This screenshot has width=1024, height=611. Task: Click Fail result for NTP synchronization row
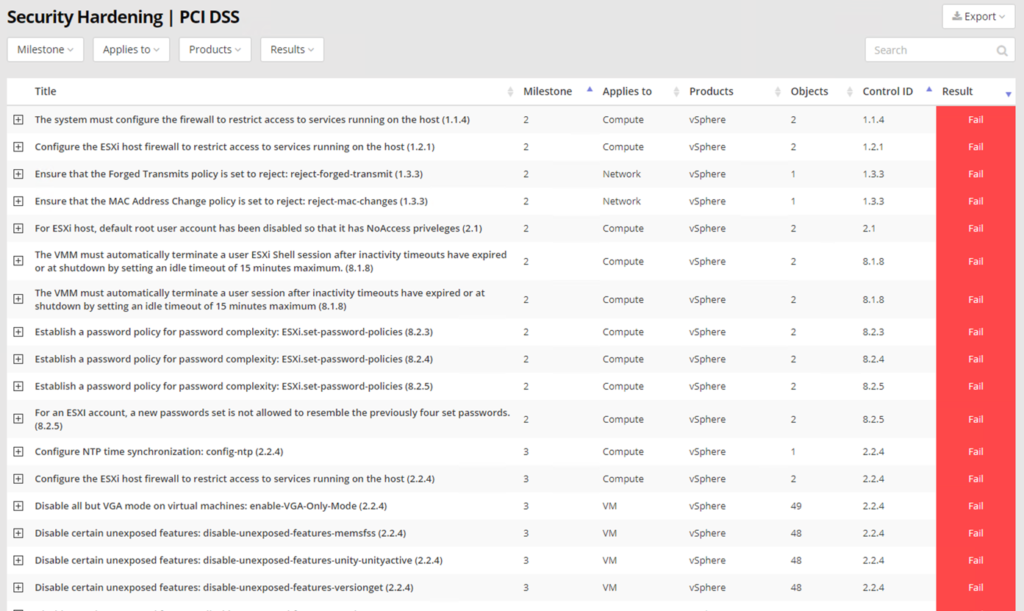point(975,452)
